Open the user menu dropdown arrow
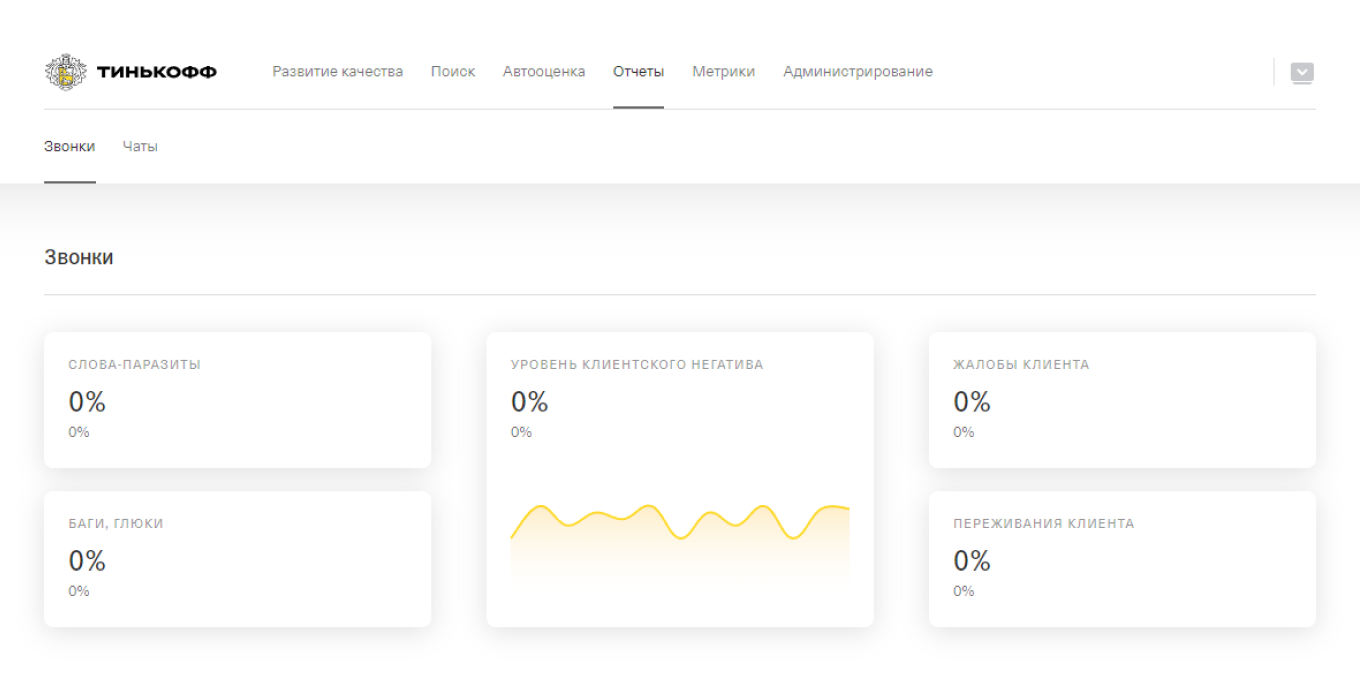Screen dimensions: 1360x693 coord(1301,72)
